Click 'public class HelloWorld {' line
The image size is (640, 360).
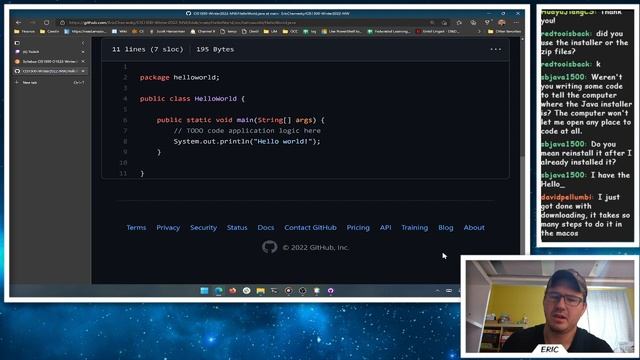point(192,99)
